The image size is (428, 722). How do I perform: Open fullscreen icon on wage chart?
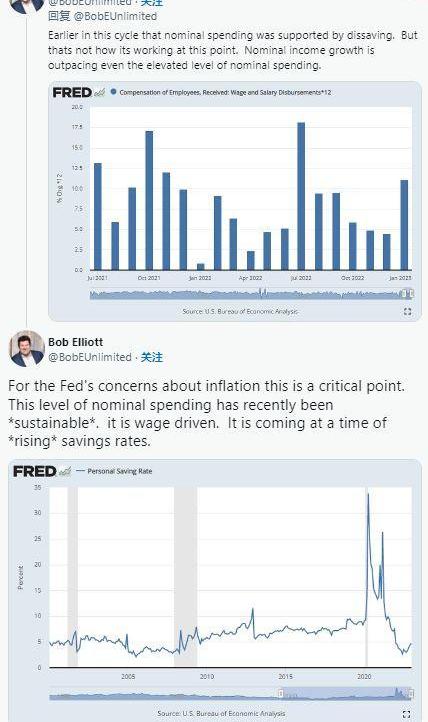(x=407, y=312)
